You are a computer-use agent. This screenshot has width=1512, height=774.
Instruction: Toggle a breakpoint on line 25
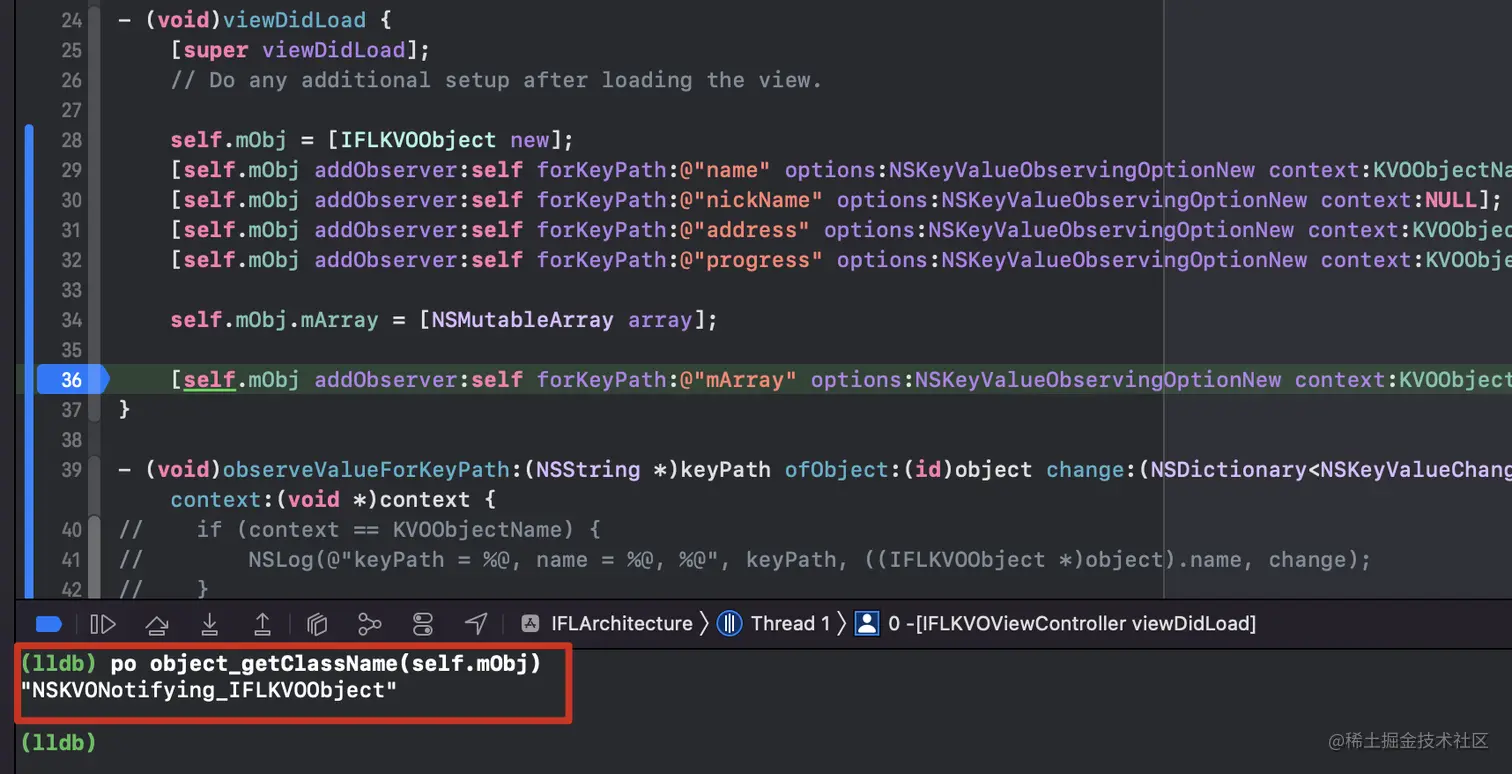coord(71,50)
